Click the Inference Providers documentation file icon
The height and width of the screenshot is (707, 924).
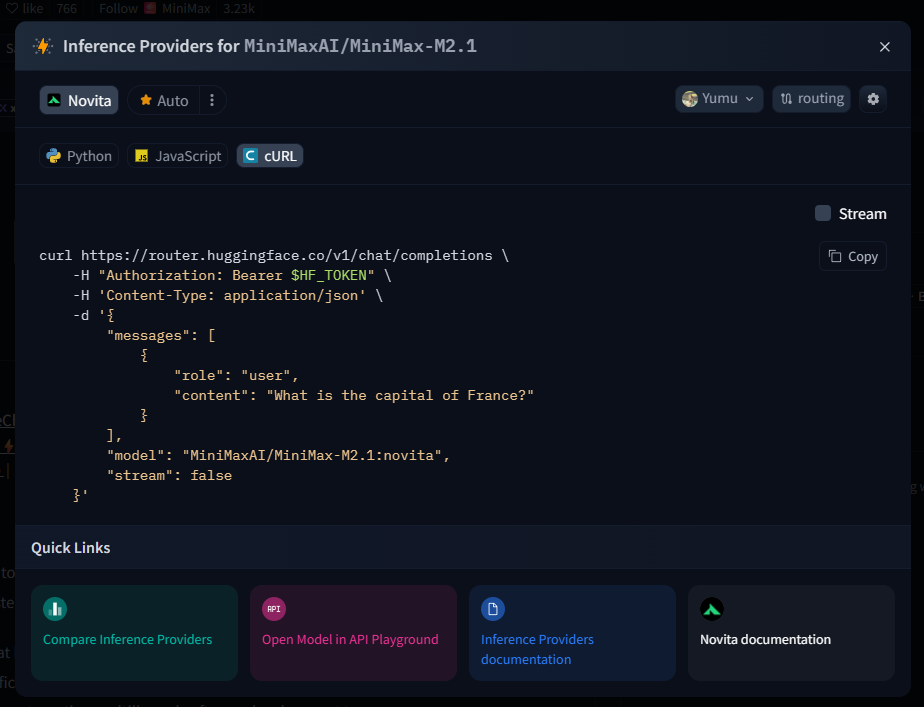click(493, 608)
